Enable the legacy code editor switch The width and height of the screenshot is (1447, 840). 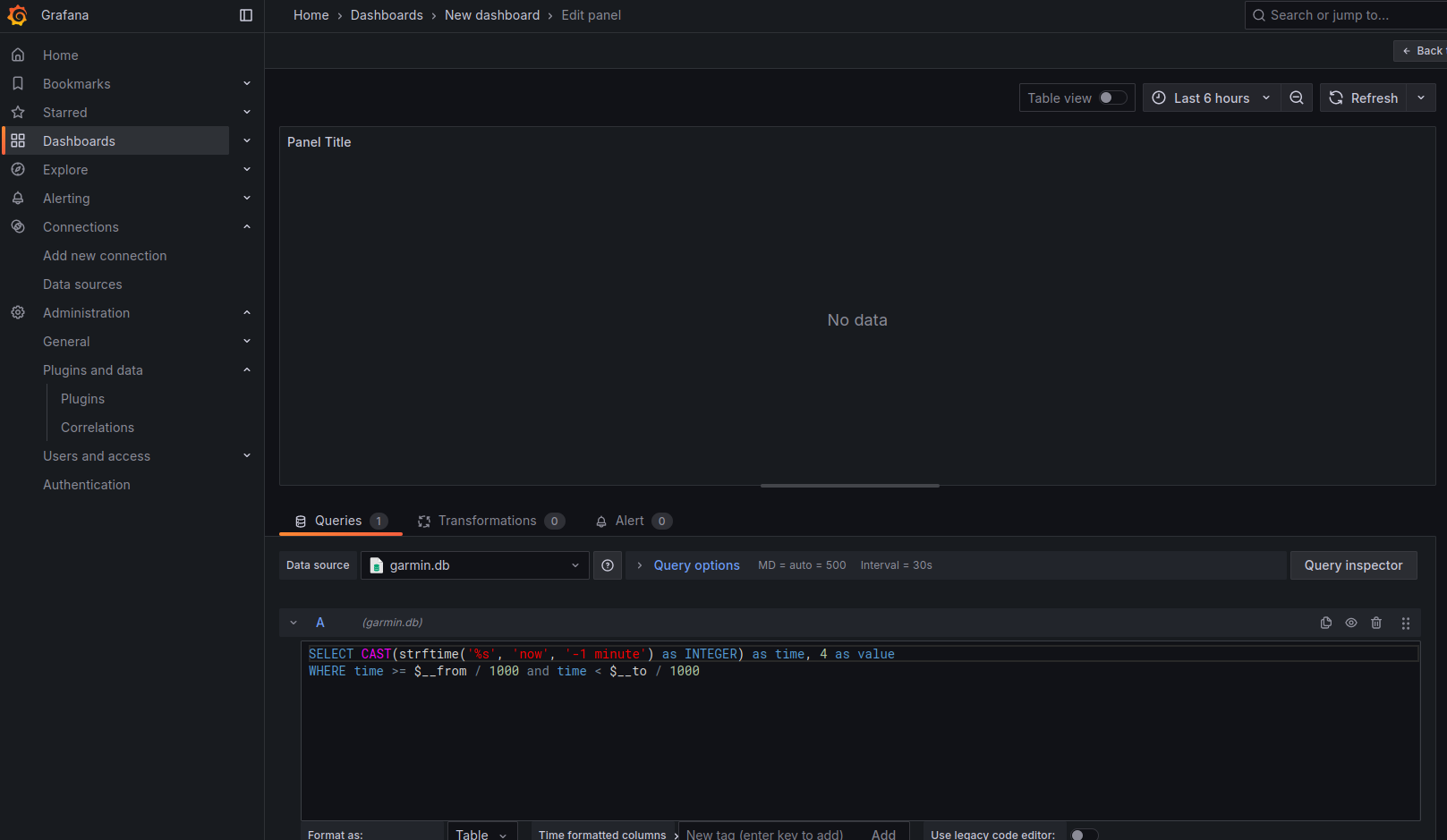pyautogui.click(x=1085, y=835)
